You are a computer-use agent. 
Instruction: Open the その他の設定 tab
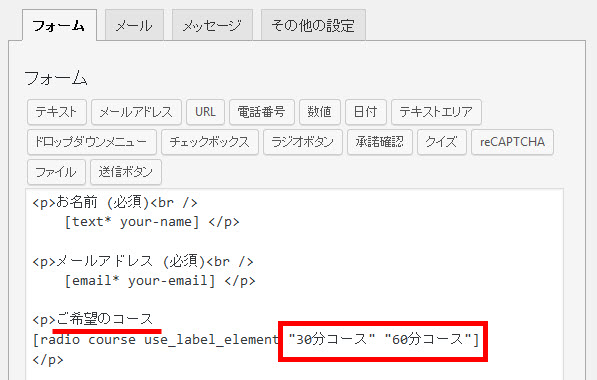[313, 25]
